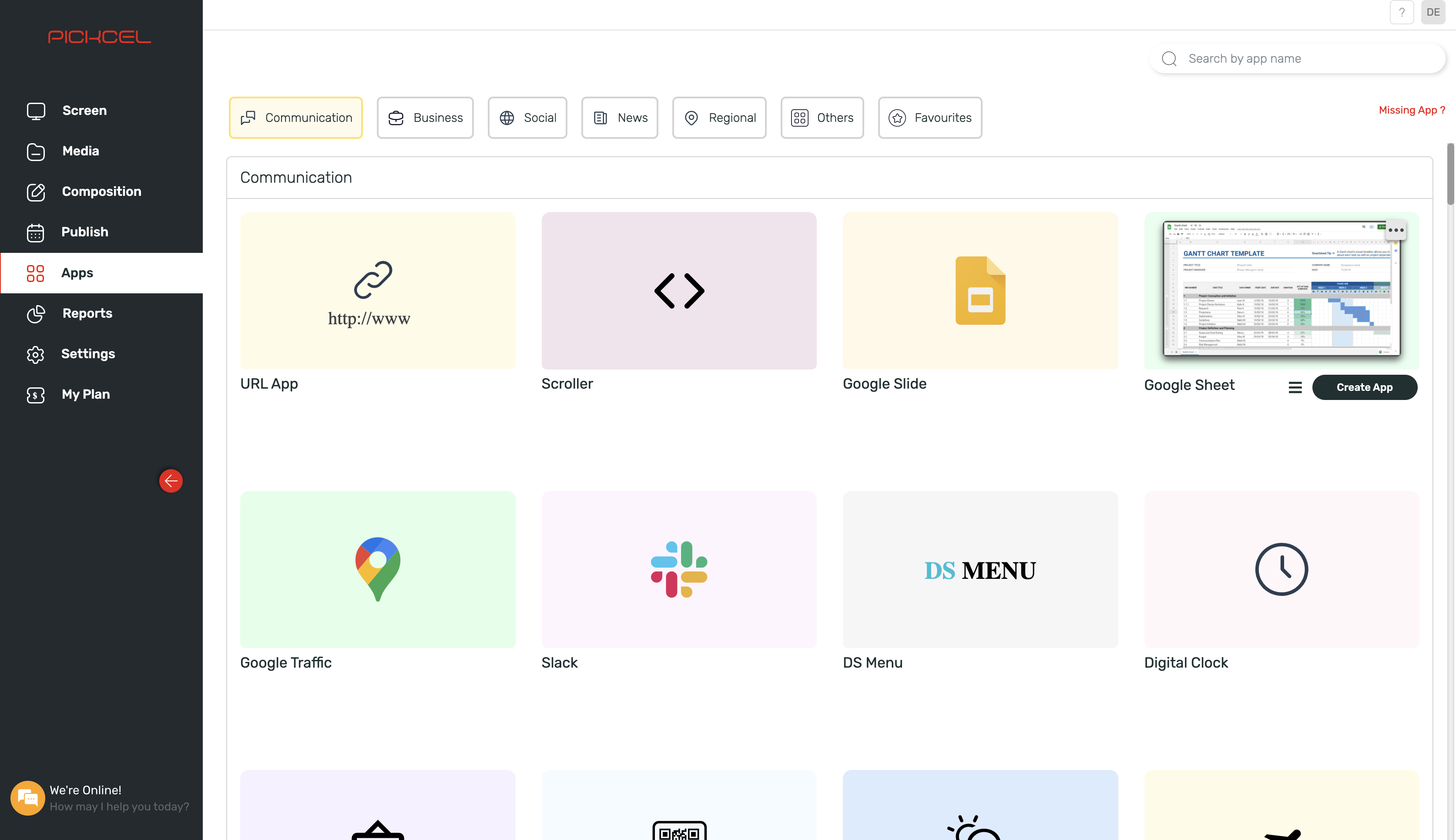This screenshot has height=840, width=1456.
Task: Follow the Missing App ? link
Action: coord(1411,110)
